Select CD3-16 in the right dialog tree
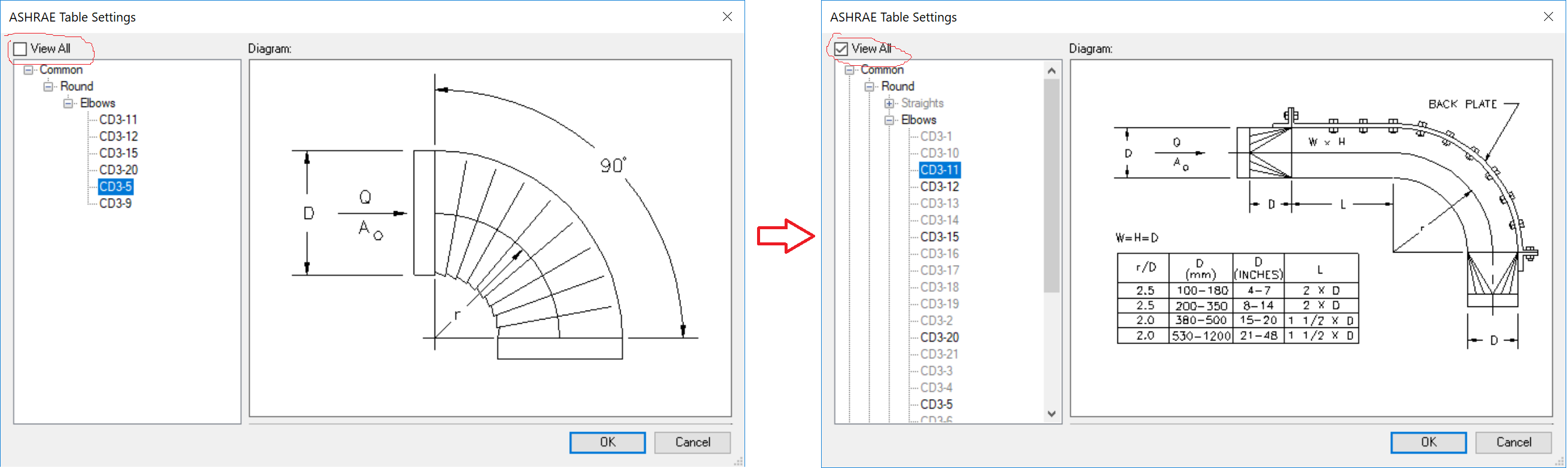The height and width of the screenshot is (468, 1568). pos(939,254)
